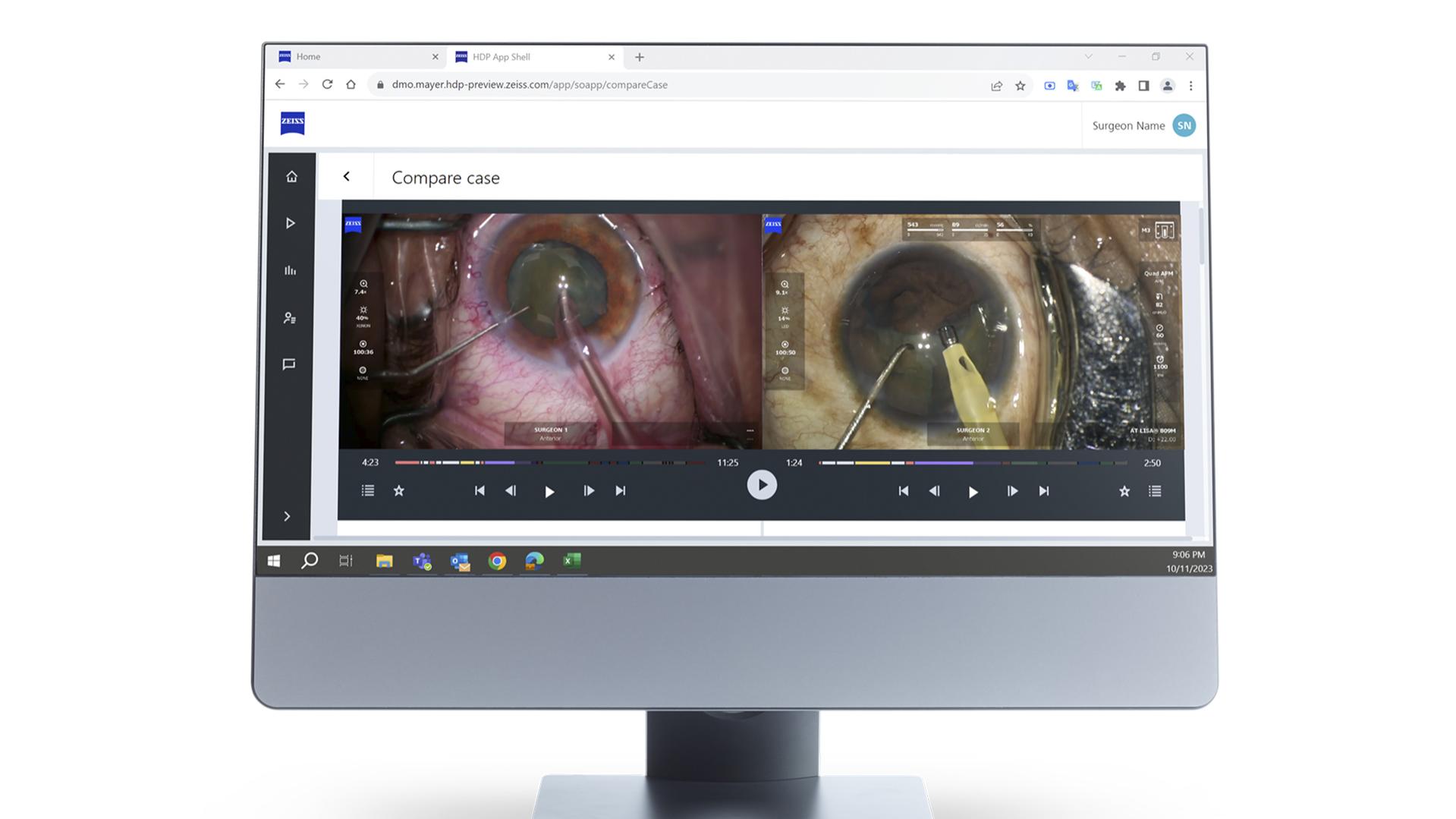Skip right video to next chapter

point(1044,491)
